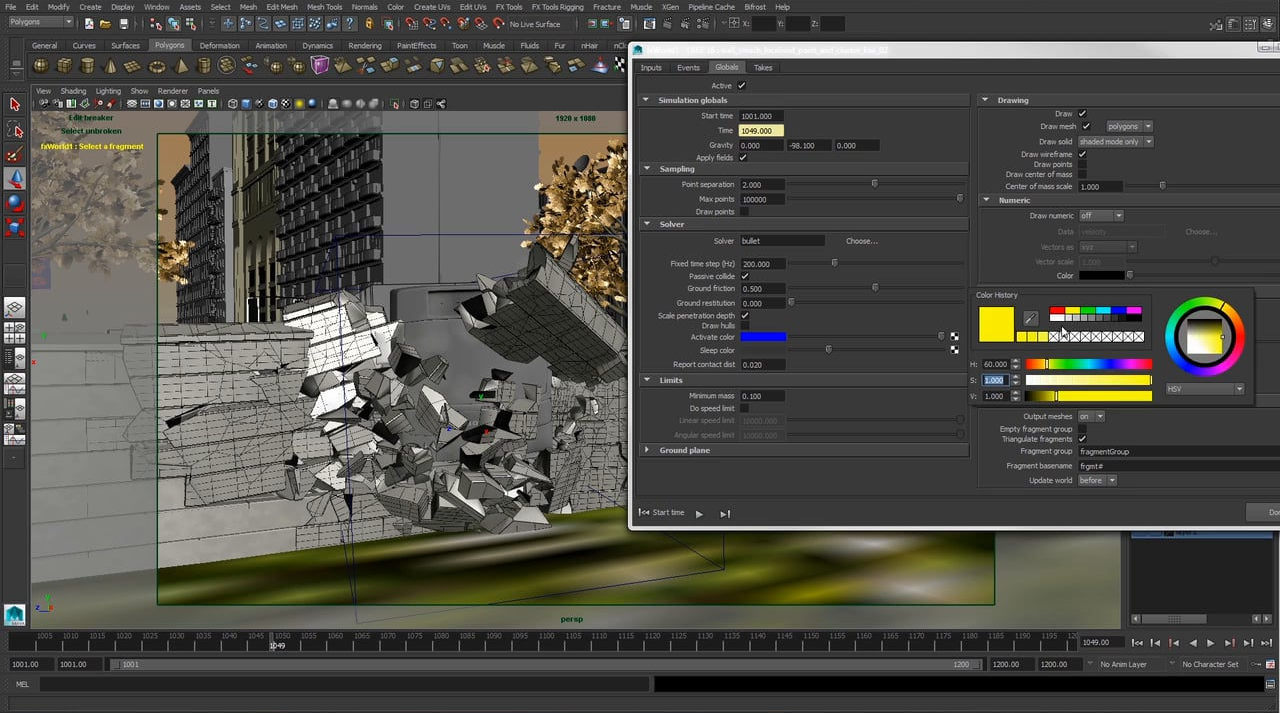Toggle the Draw wireframe checkbox

pyautogui.click(x=1082, y=154)
